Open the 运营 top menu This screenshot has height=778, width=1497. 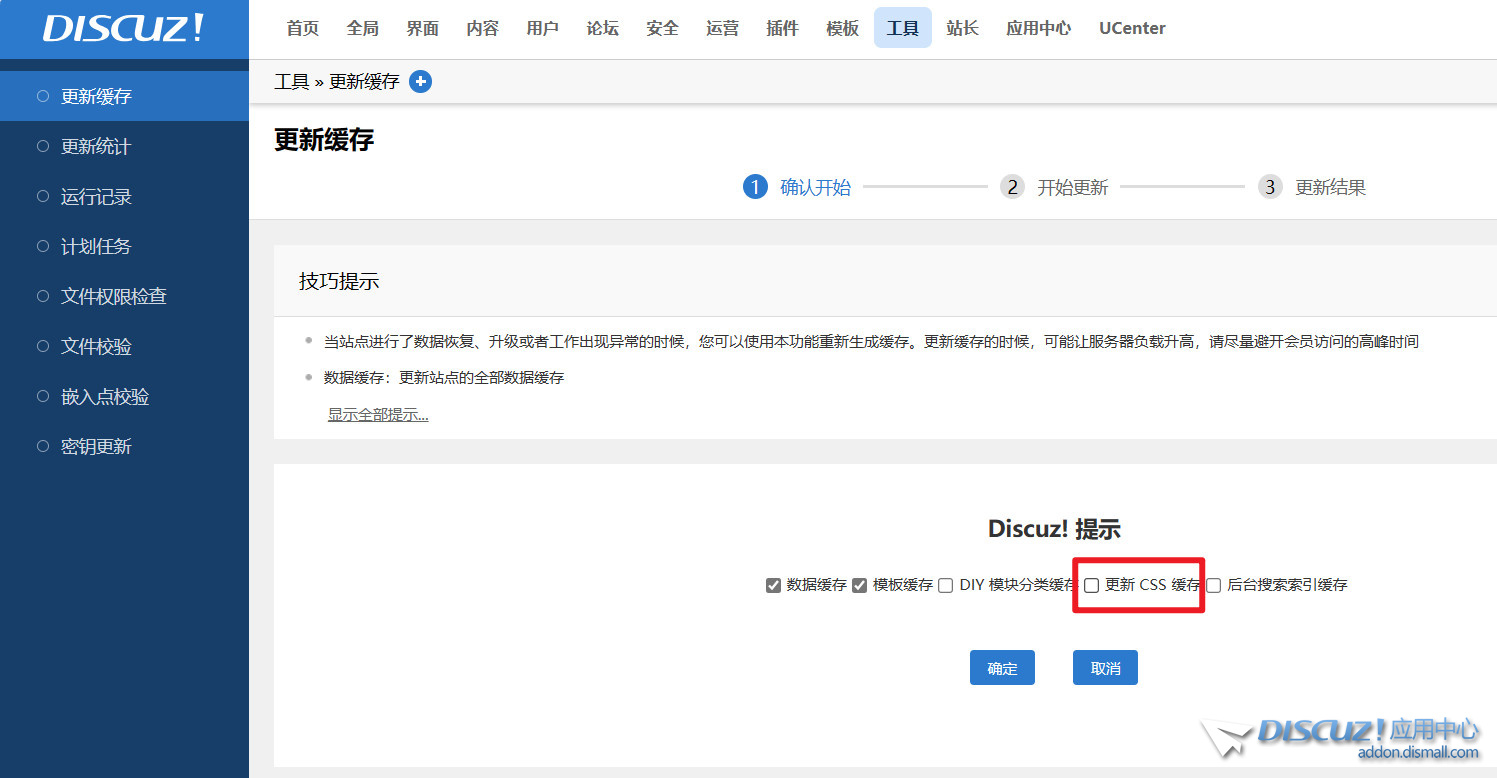(722, 28)
